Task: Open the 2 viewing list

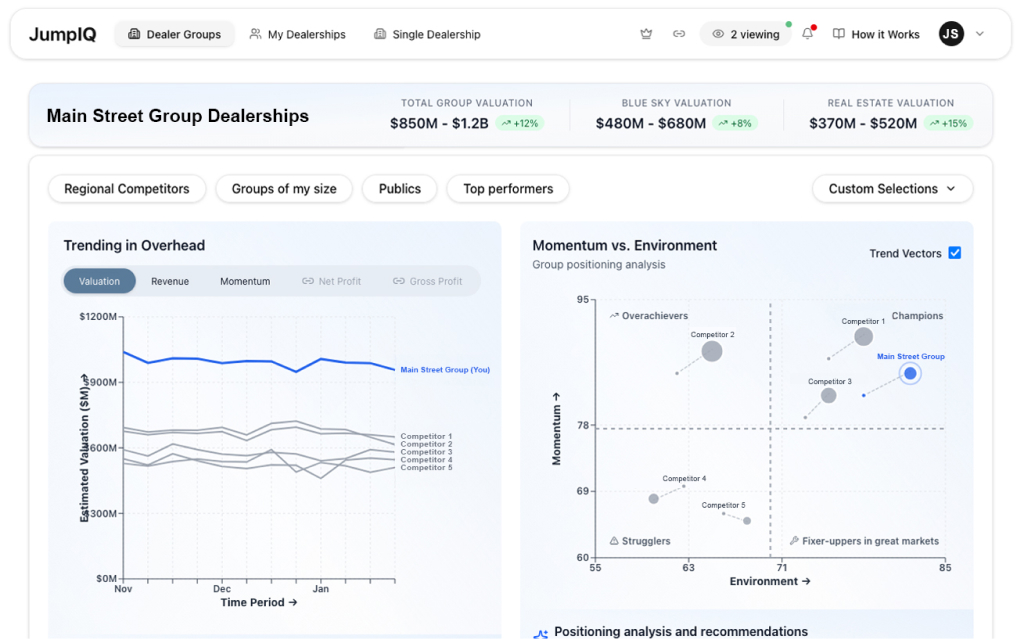Action: point(746,34)
